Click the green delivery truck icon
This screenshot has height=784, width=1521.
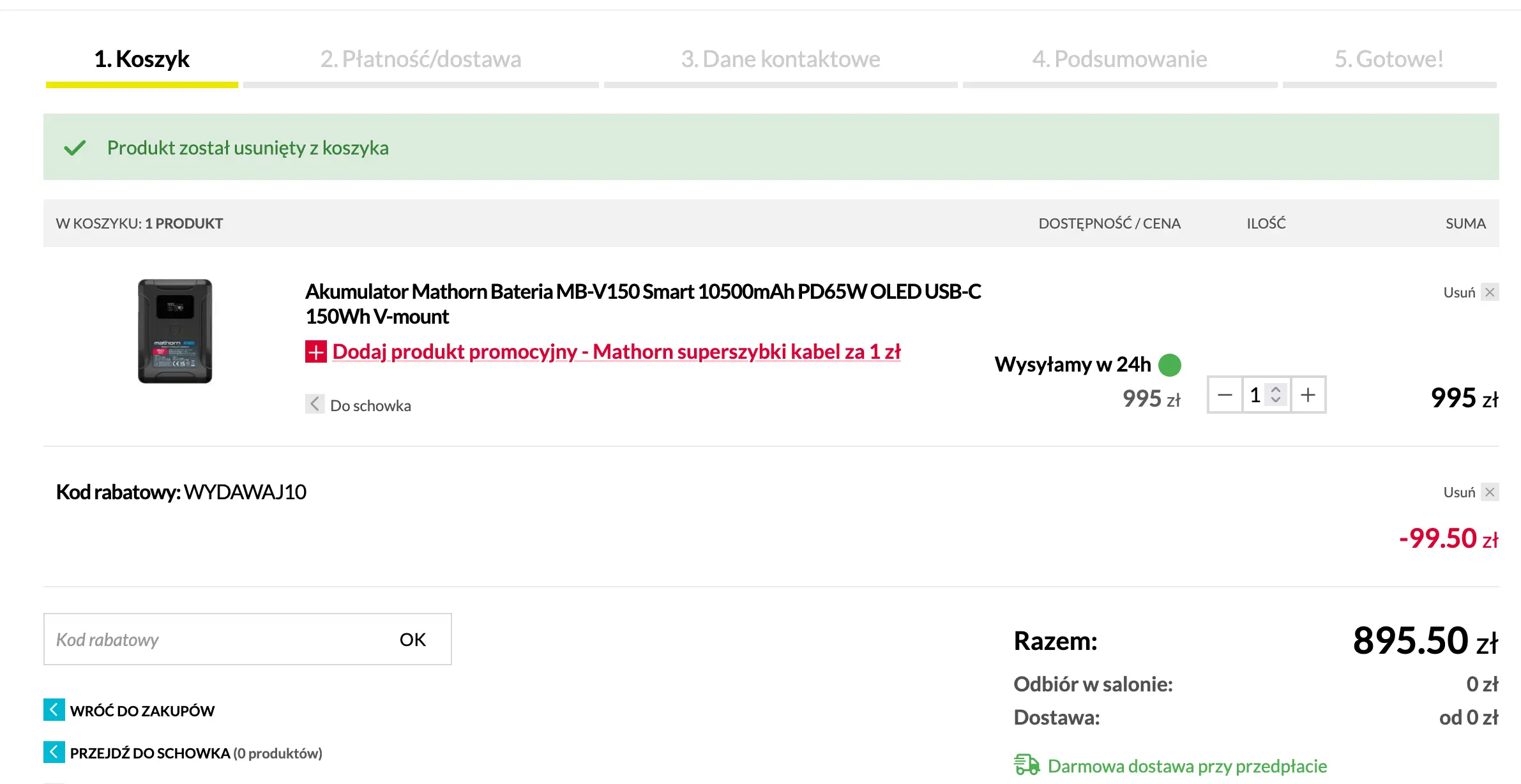(1027, 764)
